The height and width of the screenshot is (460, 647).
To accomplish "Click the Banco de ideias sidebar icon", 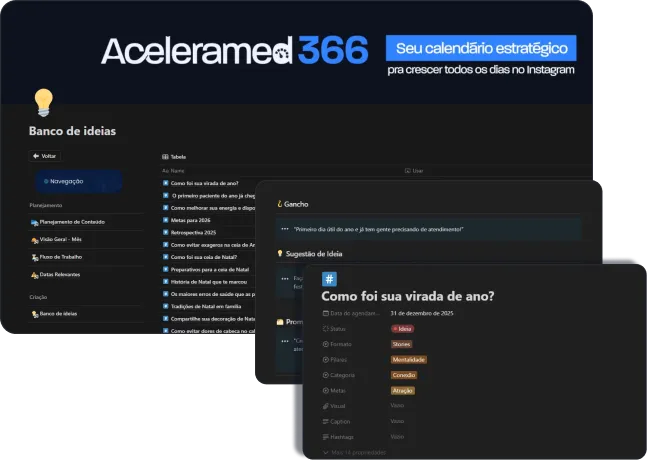I will pos(35,314).
